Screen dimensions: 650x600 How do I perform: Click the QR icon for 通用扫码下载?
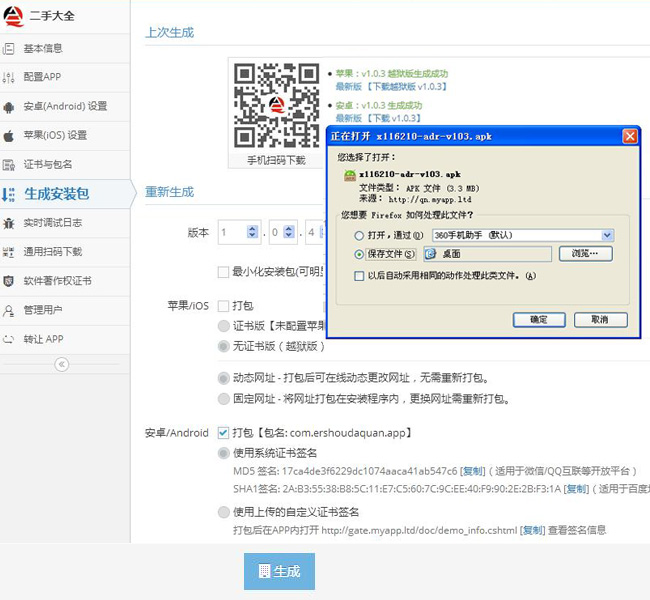[8, 252]
